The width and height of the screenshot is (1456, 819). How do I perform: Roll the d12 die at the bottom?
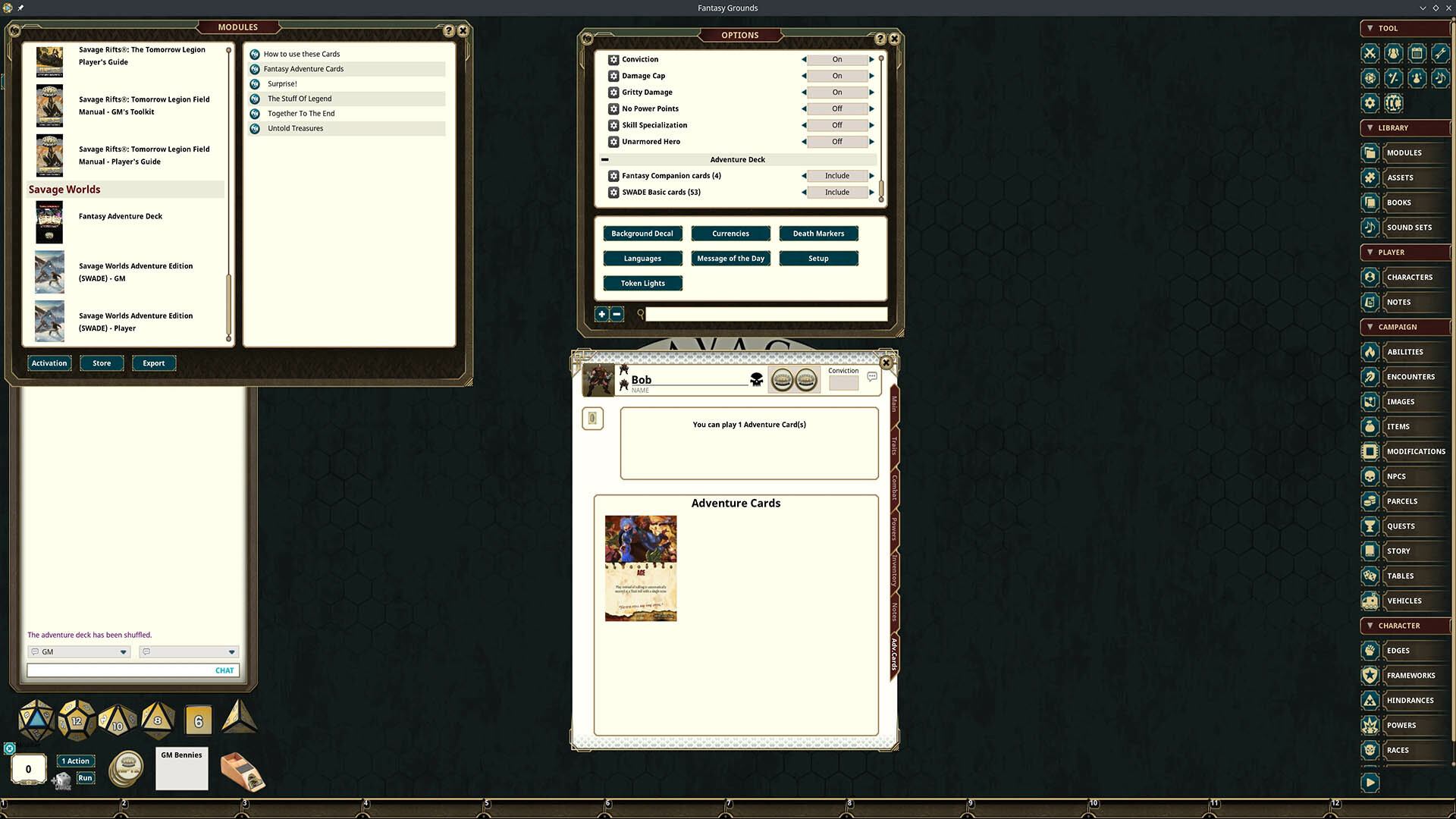click(x=77, y=719)
